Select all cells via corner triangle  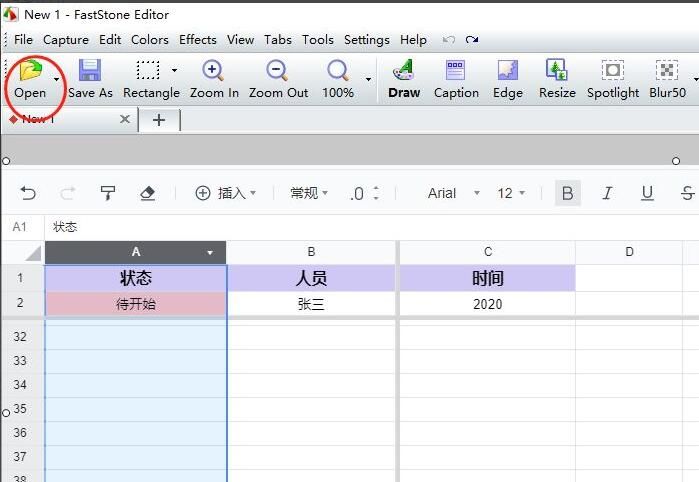coord(34,253)
